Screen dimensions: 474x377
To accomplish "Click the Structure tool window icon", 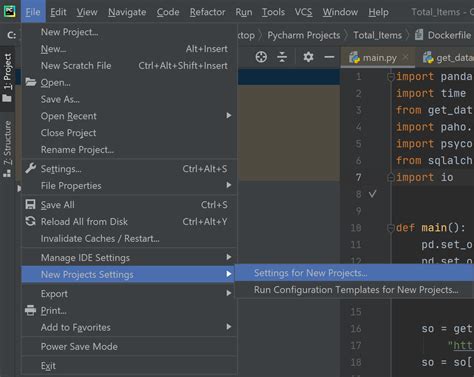I will point(7,174).
